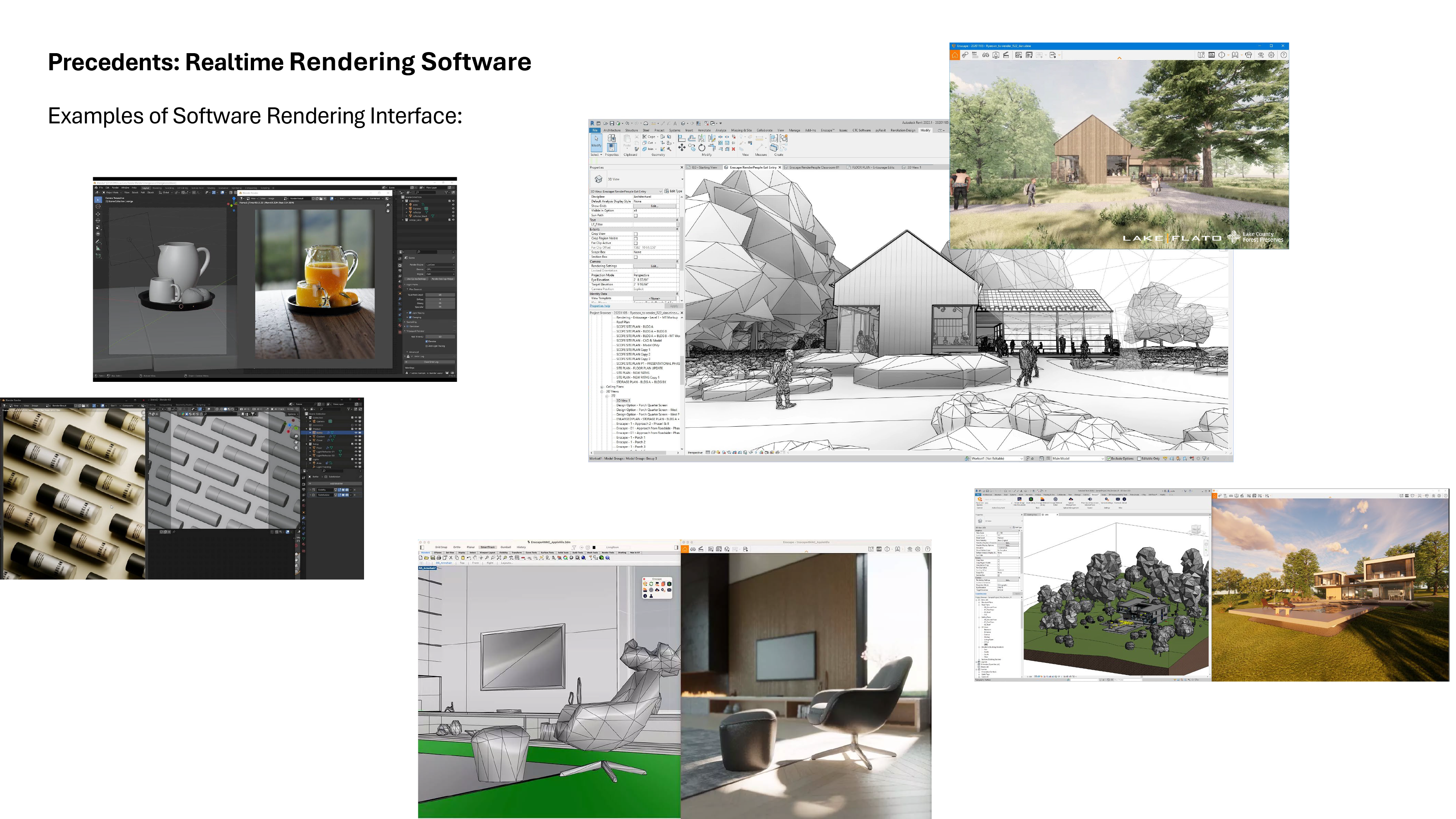Select Revit Rotate tool in Modify panel

coord(702,147)
